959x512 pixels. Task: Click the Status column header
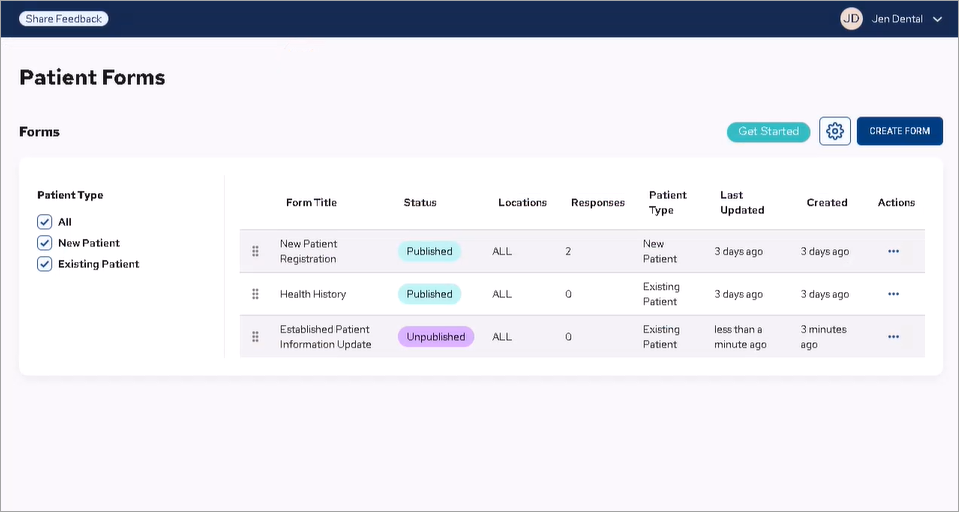click(420, 203)
